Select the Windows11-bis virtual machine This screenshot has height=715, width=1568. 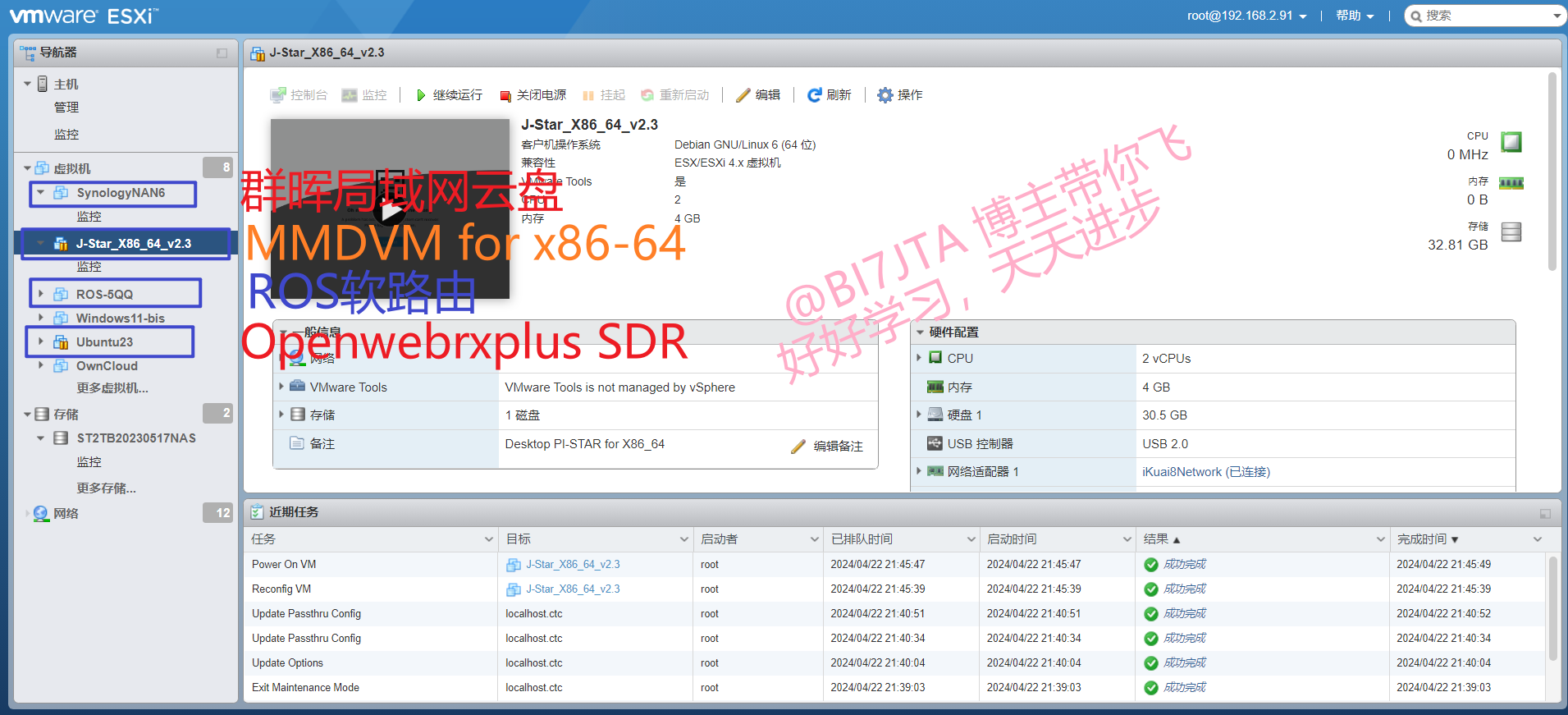coord(120,319)
